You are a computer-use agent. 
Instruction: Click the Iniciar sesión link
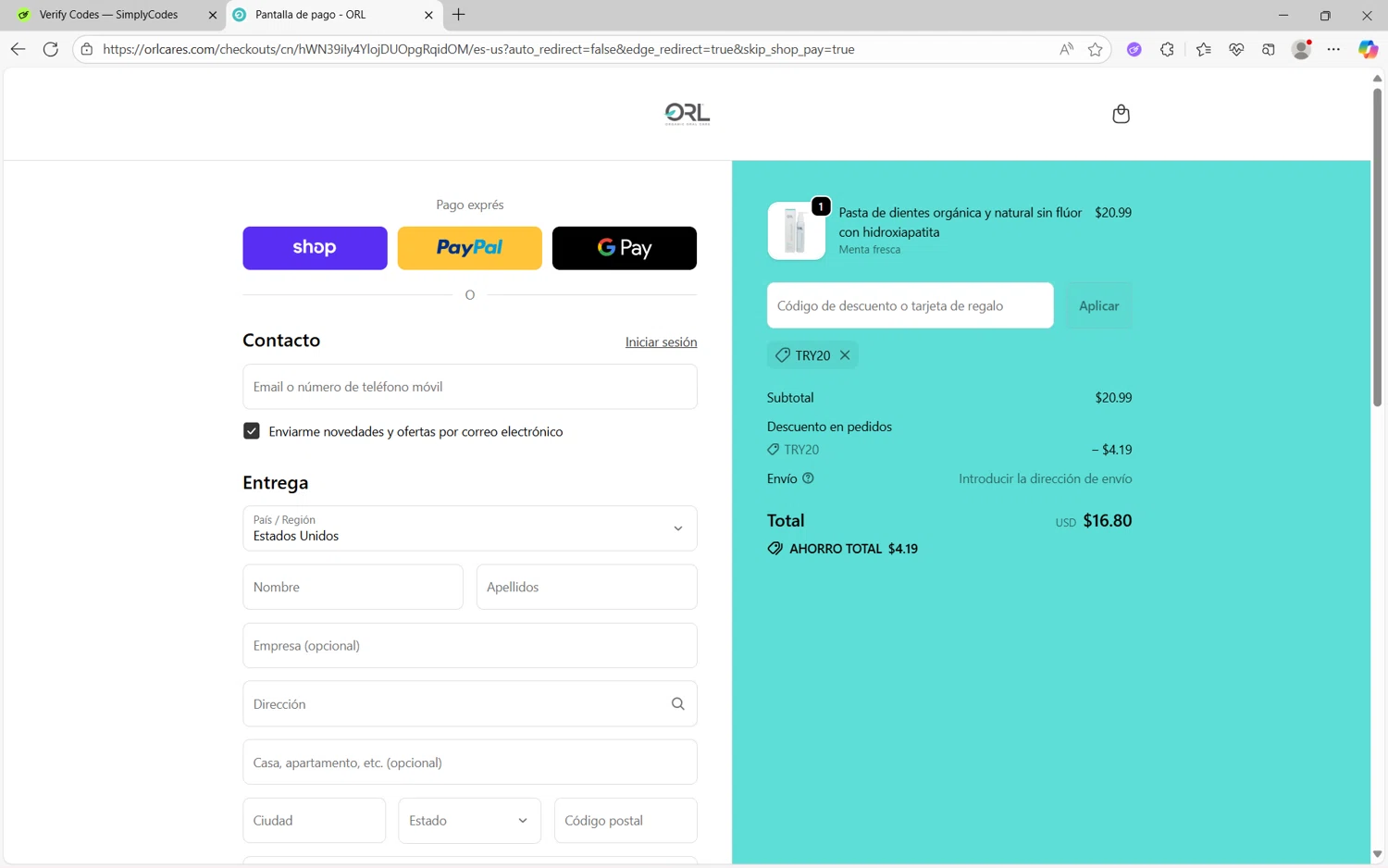661,341
